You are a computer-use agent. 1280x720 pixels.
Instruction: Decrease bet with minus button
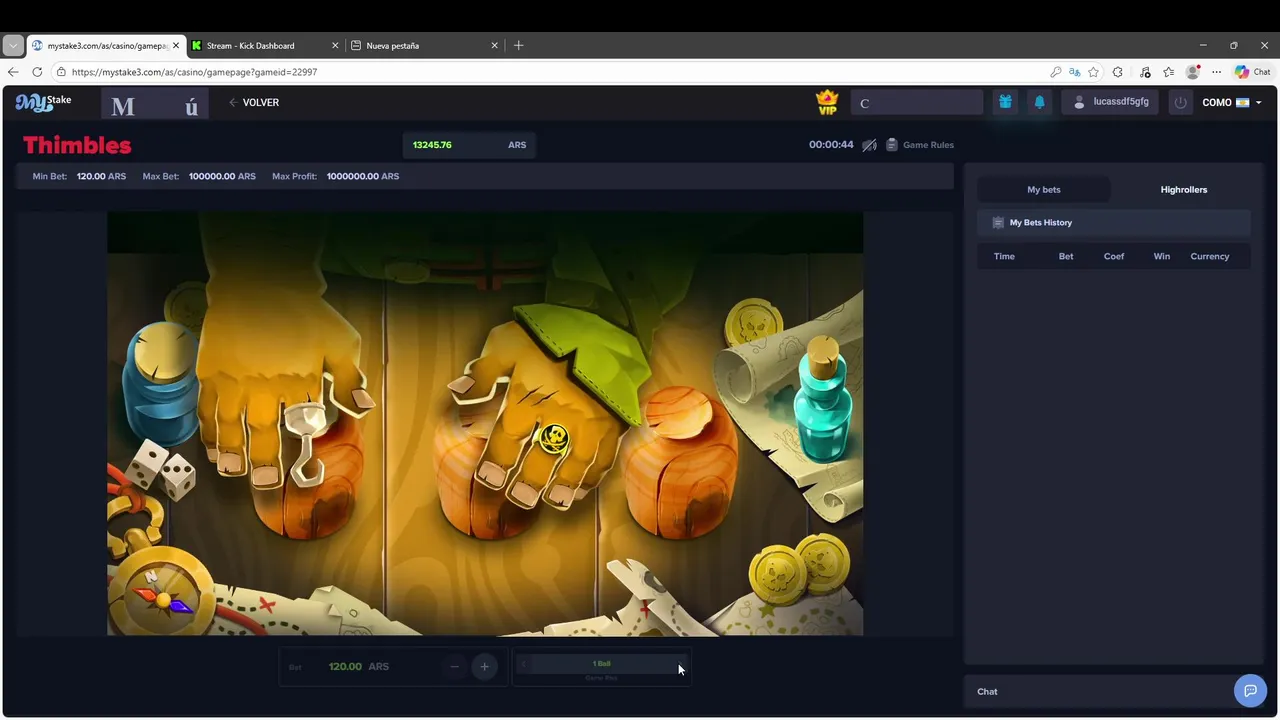click(455, 666)
